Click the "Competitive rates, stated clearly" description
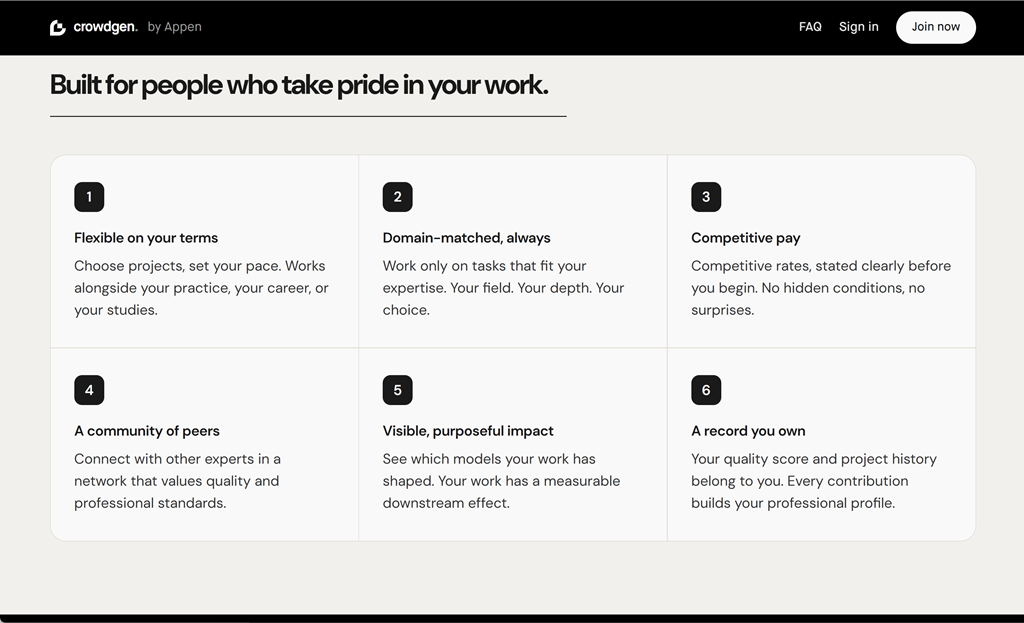Viewport: 1024px width, 623px height. click(821, 288)
